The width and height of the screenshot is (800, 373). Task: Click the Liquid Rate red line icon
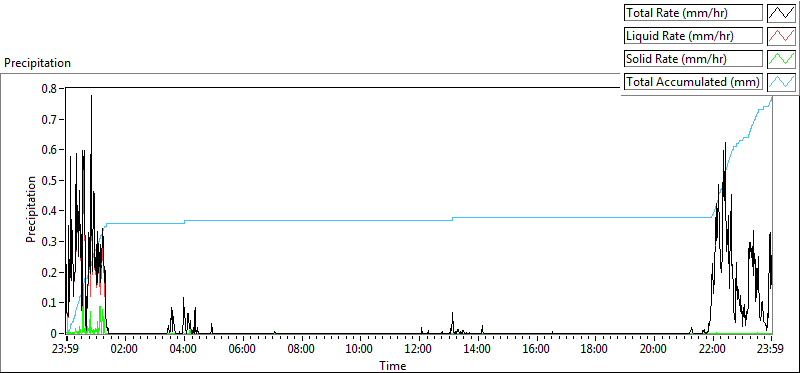click(x=782, y=36)
